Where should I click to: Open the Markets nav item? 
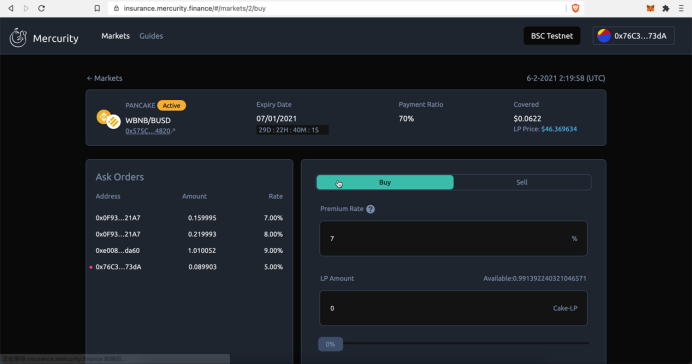pyautogui.click(x=116, y=36)
